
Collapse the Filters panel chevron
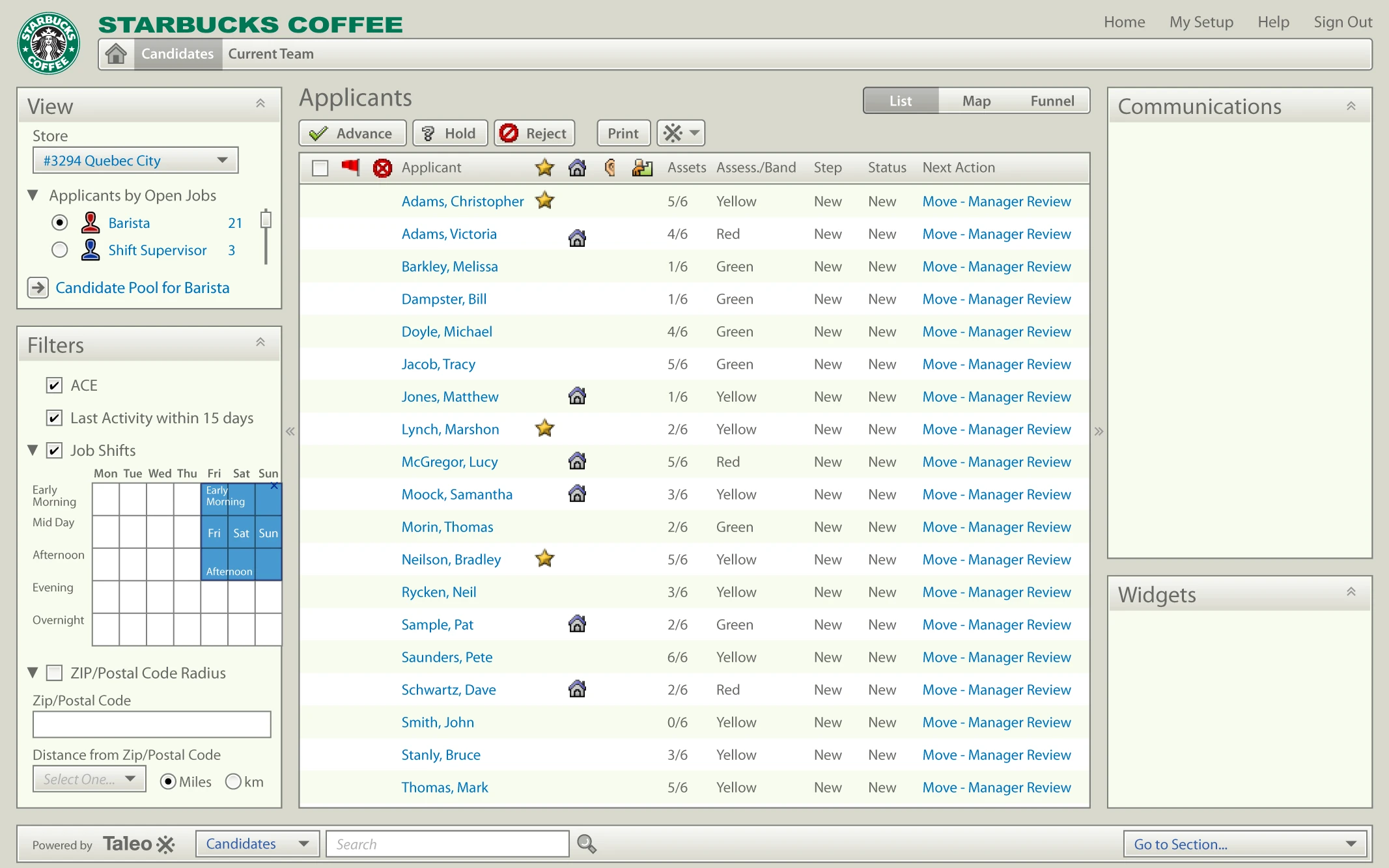(x=260, y=343)
